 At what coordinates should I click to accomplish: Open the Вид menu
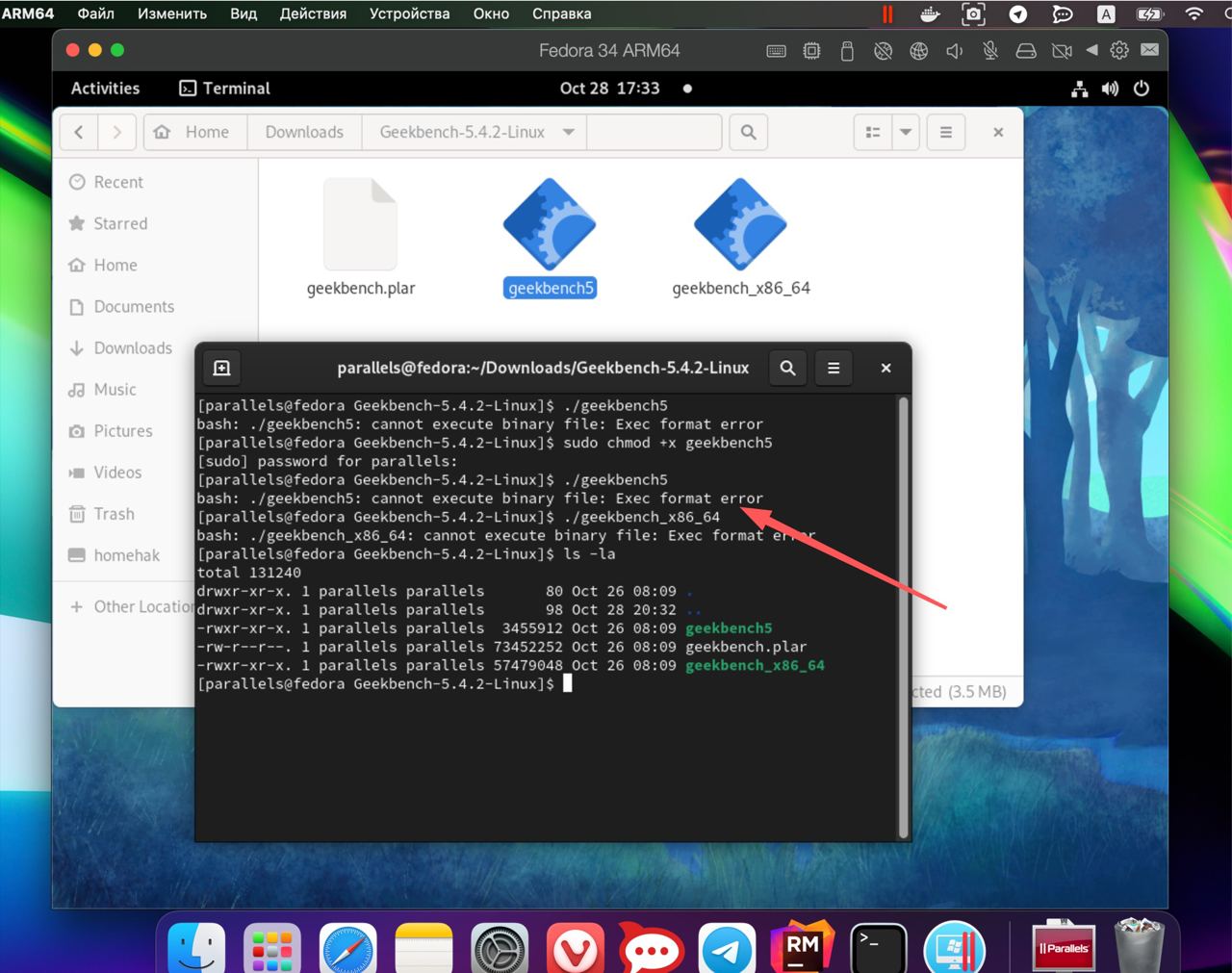[x=244, y=13]
